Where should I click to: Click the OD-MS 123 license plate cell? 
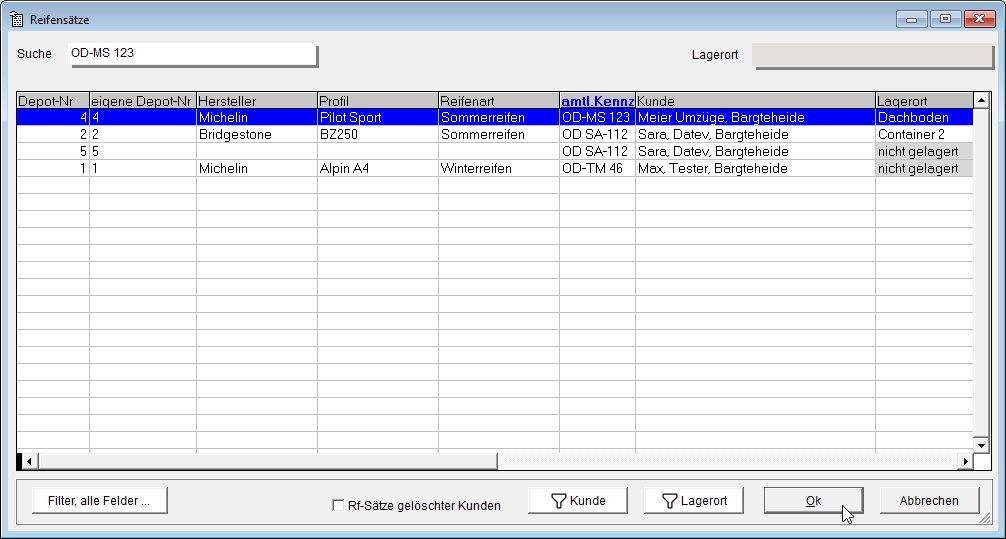tap(597, 117)
